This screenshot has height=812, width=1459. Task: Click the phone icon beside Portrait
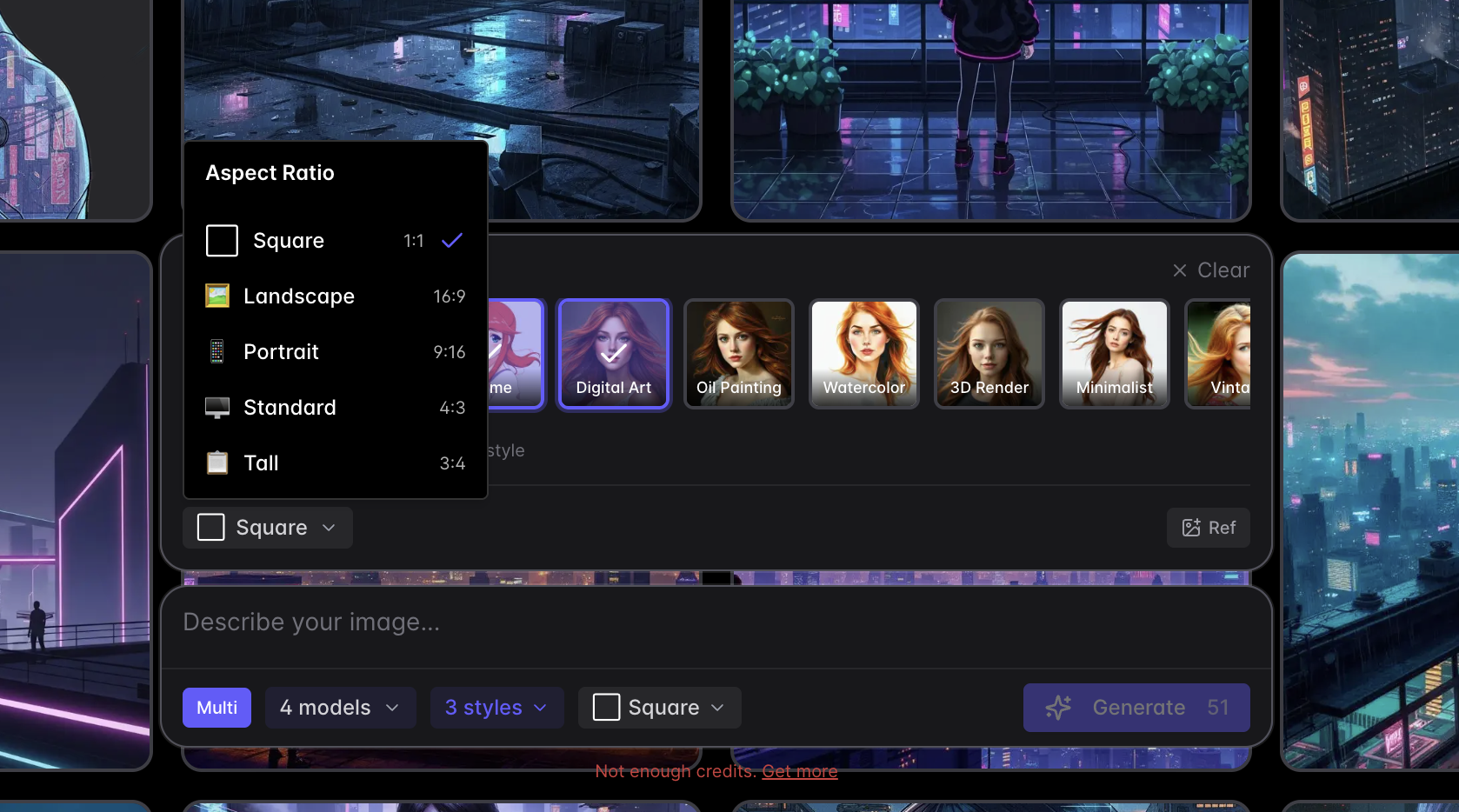[217, 351]
